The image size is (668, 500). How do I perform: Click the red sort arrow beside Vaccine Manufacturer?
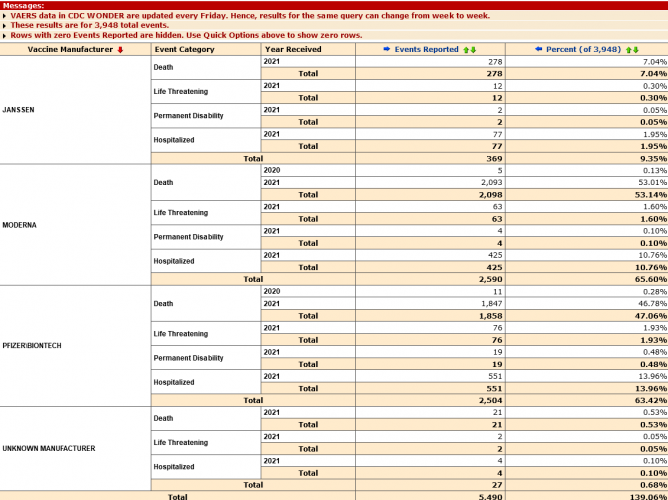pos(121,49)
